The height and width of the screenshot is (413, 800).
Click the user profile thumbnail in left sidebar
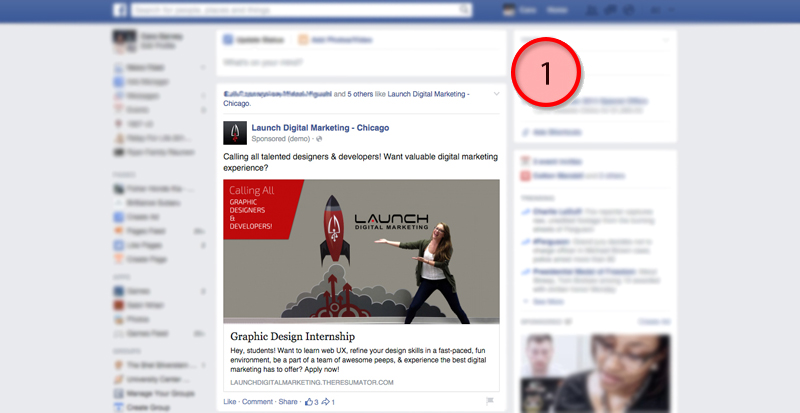124,41
